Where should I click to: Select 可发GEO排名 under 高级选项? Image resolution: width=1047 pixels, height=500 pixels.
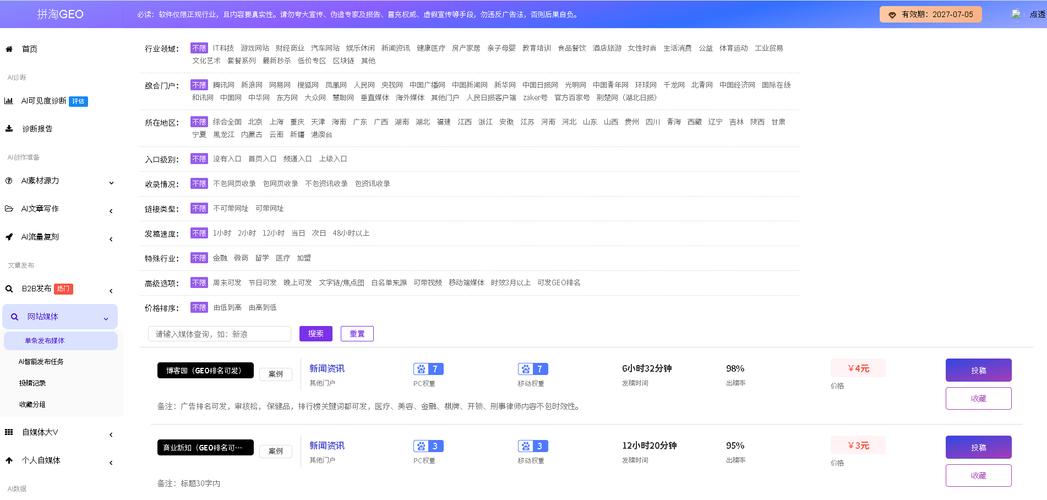coord(559,282)
